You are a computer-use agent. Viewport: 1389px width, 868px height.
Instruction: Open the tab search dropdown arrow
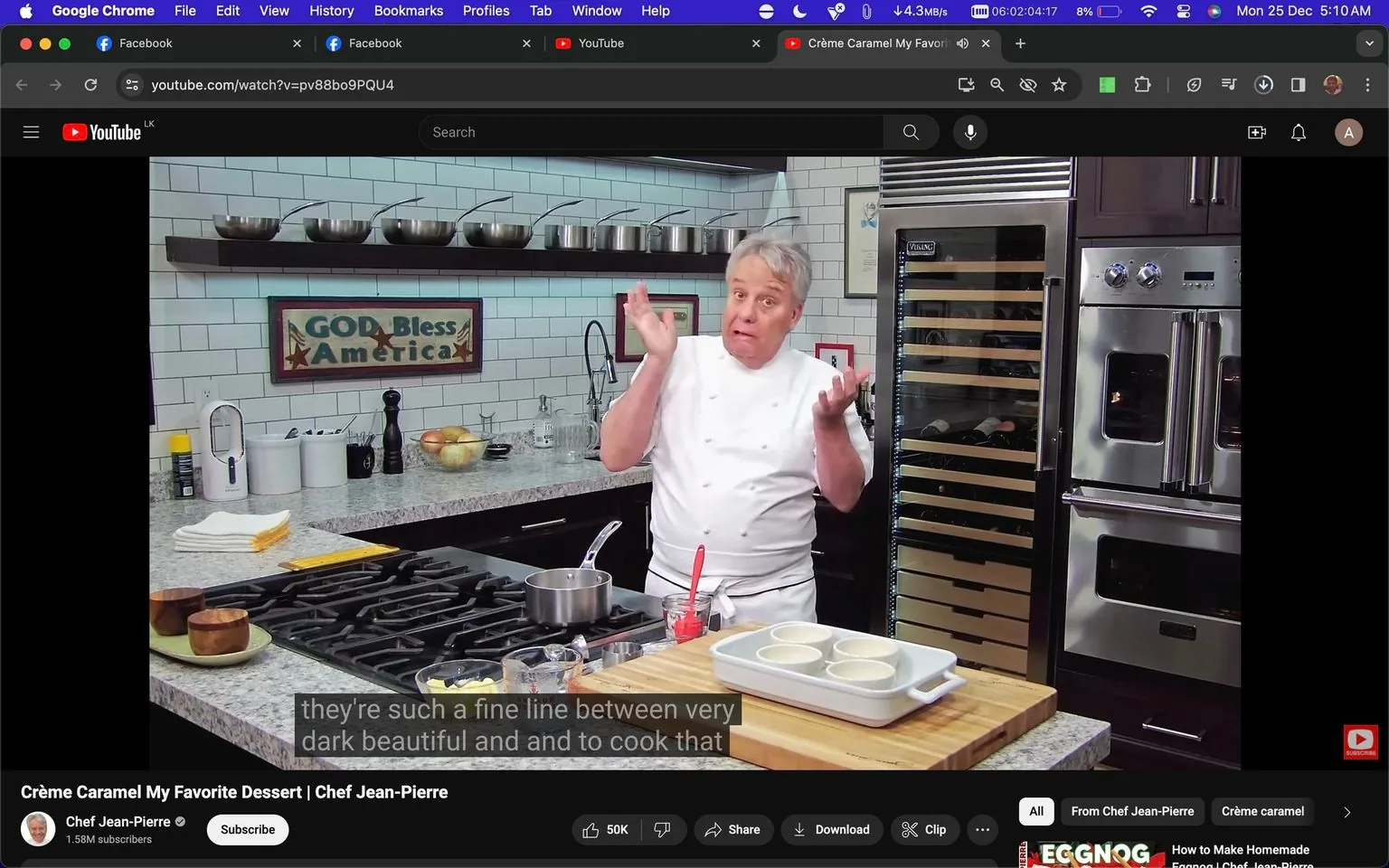click(x=1369, y=42)
